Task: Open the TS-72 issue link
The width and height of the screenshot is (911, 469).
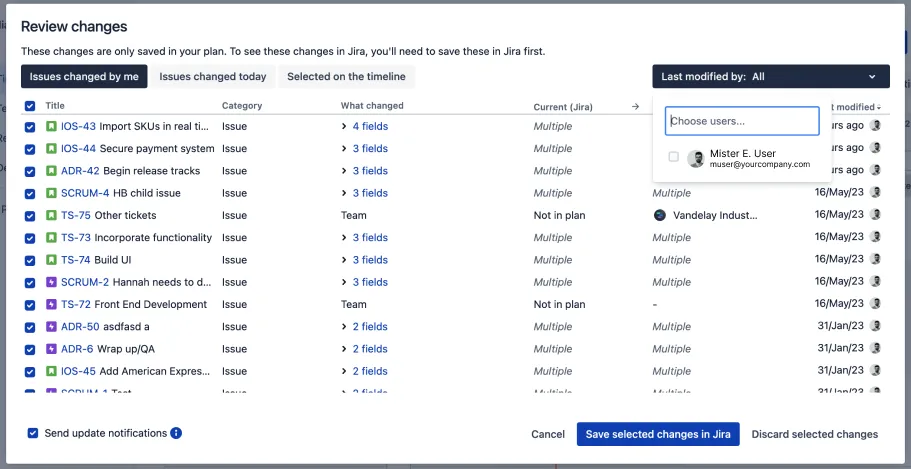Action: (x=76, y=305)
